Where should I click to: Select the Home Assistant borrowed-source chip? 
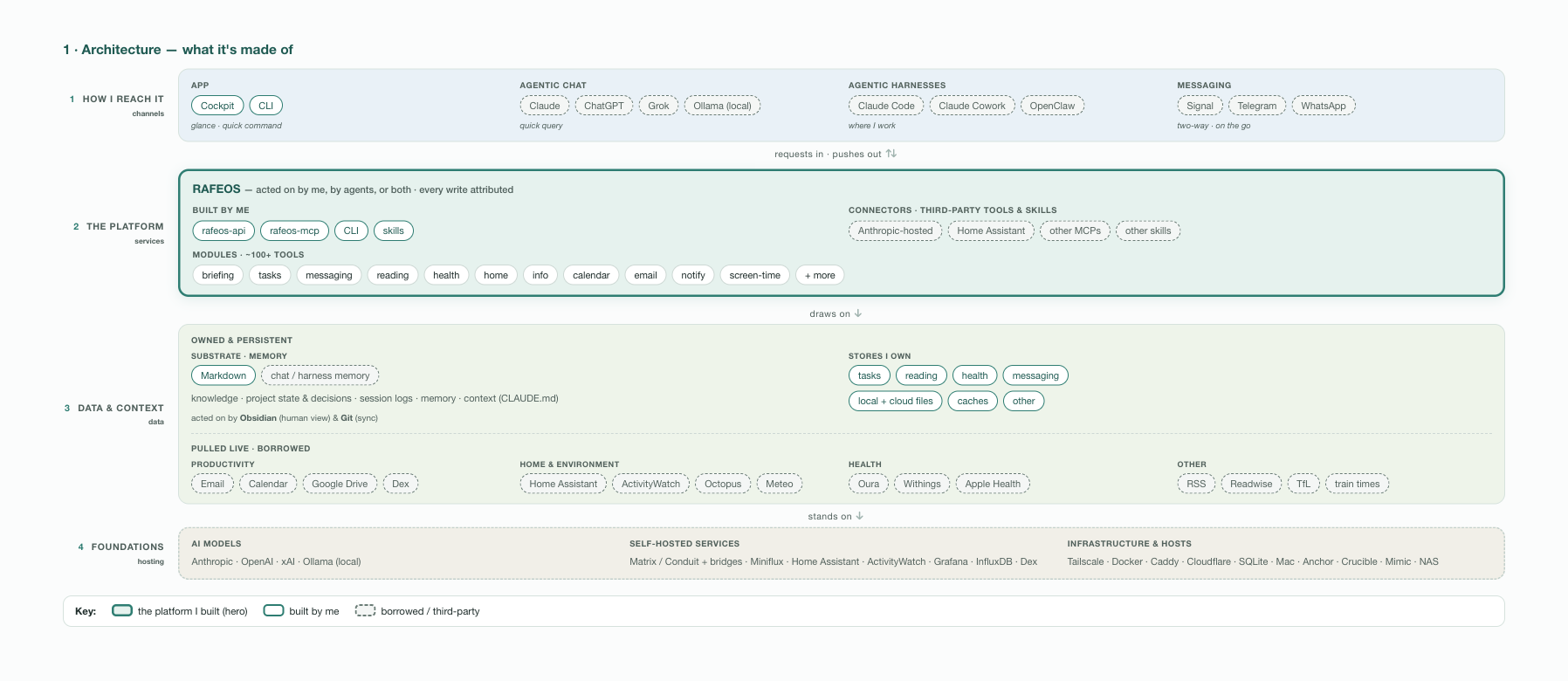click(563, 484)
